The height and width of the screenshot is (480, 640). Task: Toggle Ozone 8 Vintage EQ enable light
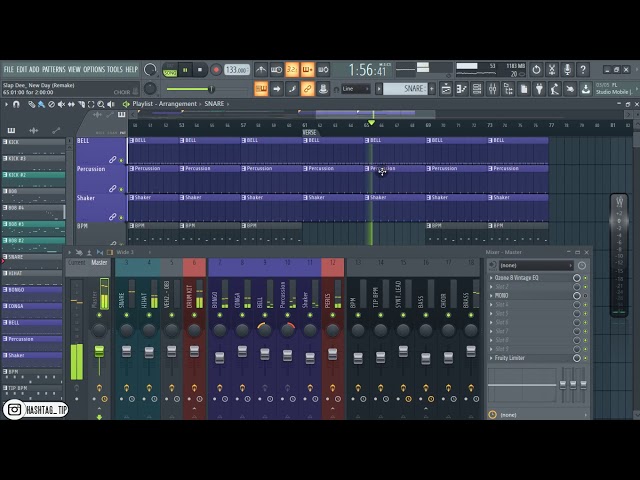click(585, 278)
